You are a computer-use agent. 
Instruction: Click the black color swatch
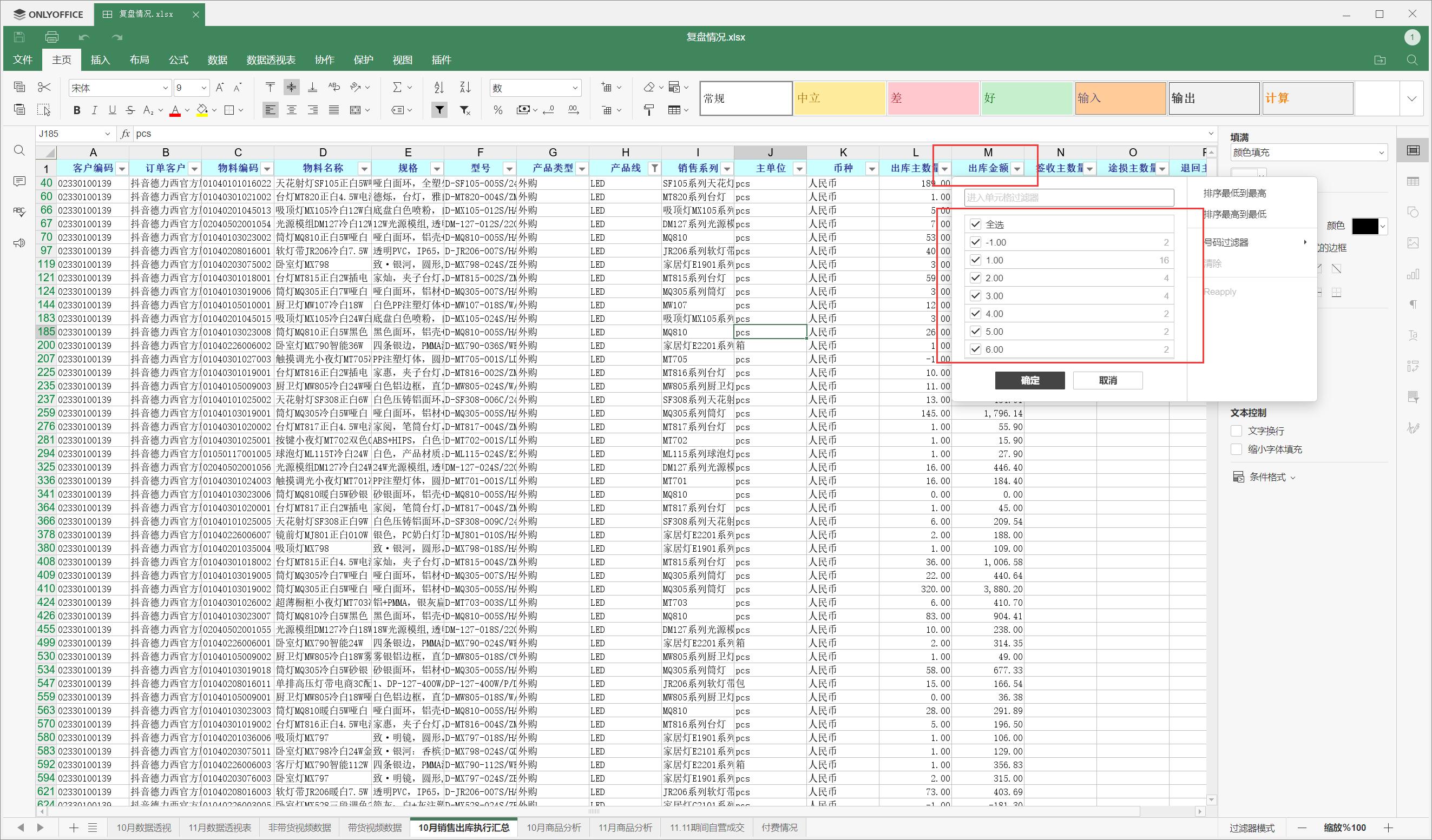point(1364,226)
